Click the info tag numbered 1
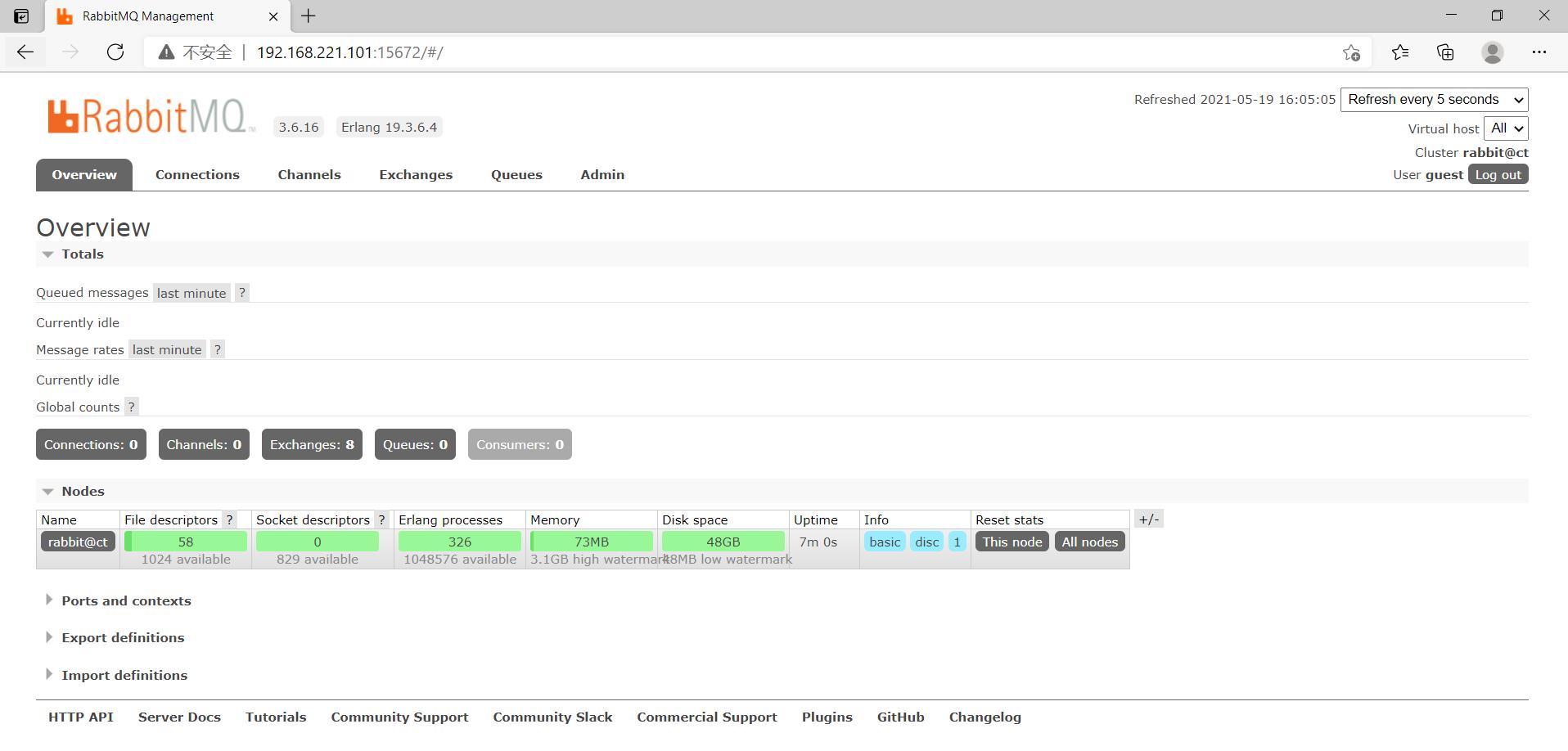Viewport: 1568px width, 751px height. click(x=957, y=542)
